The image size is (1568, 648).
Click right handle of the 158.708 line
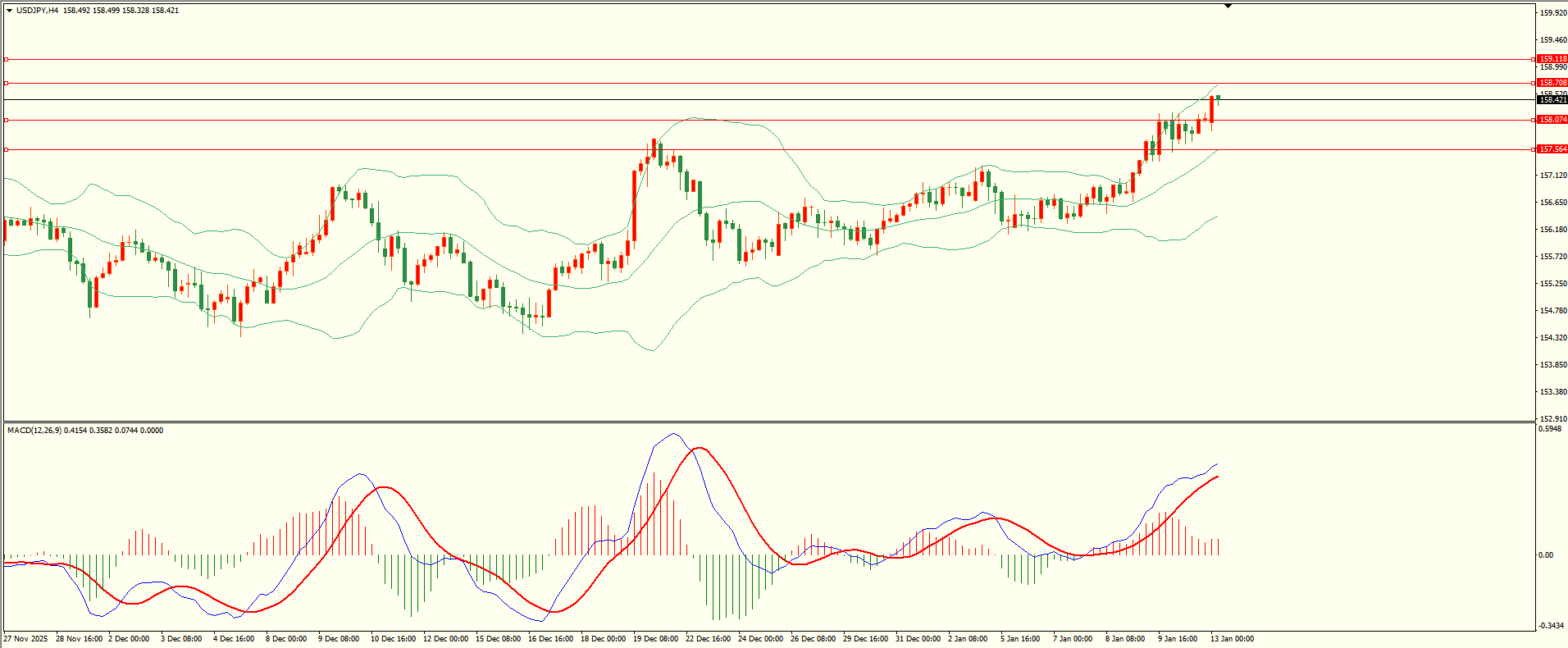pos(1534,83)
